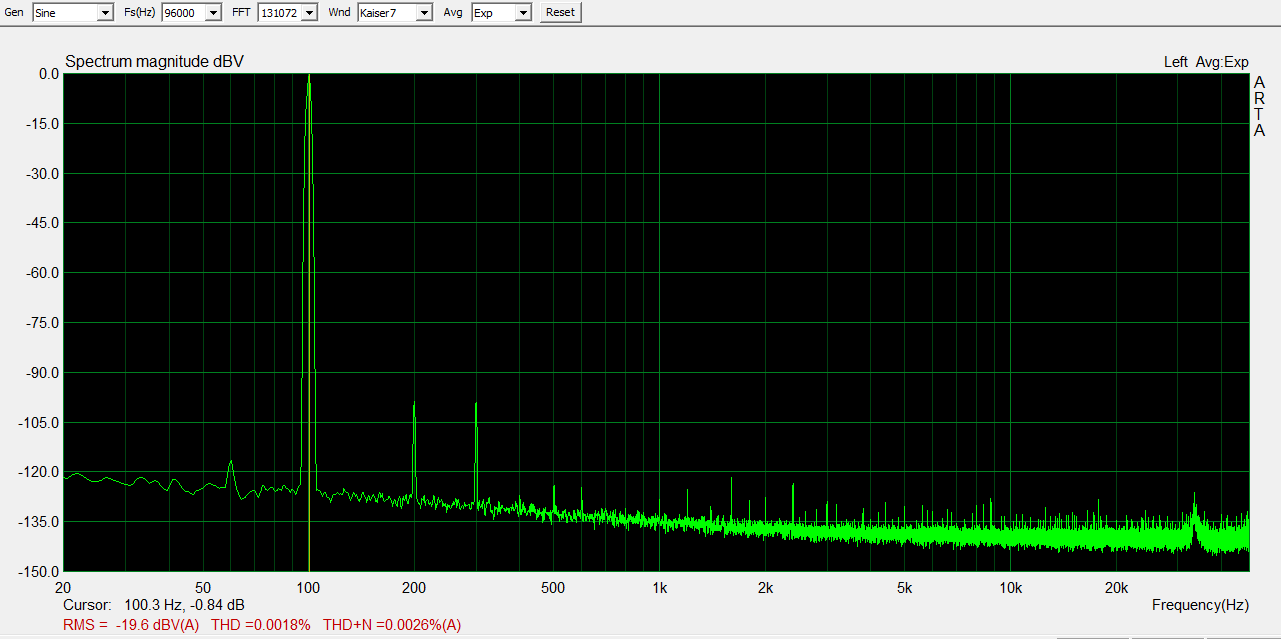Click the 500 frequency axis label

point(553,587)
